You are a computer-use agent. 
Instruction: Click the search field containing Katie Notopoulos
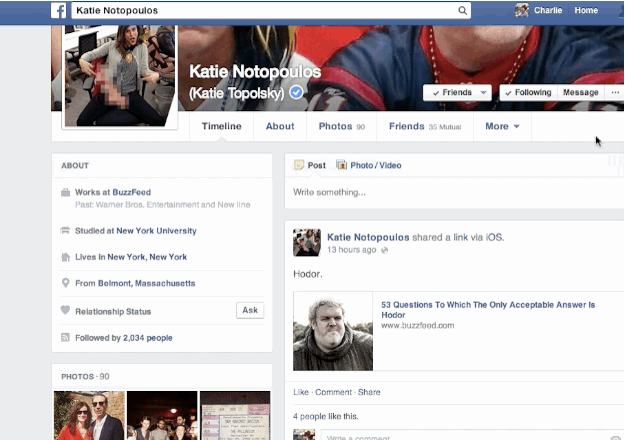pyautogui.click(x=263, y=11)
